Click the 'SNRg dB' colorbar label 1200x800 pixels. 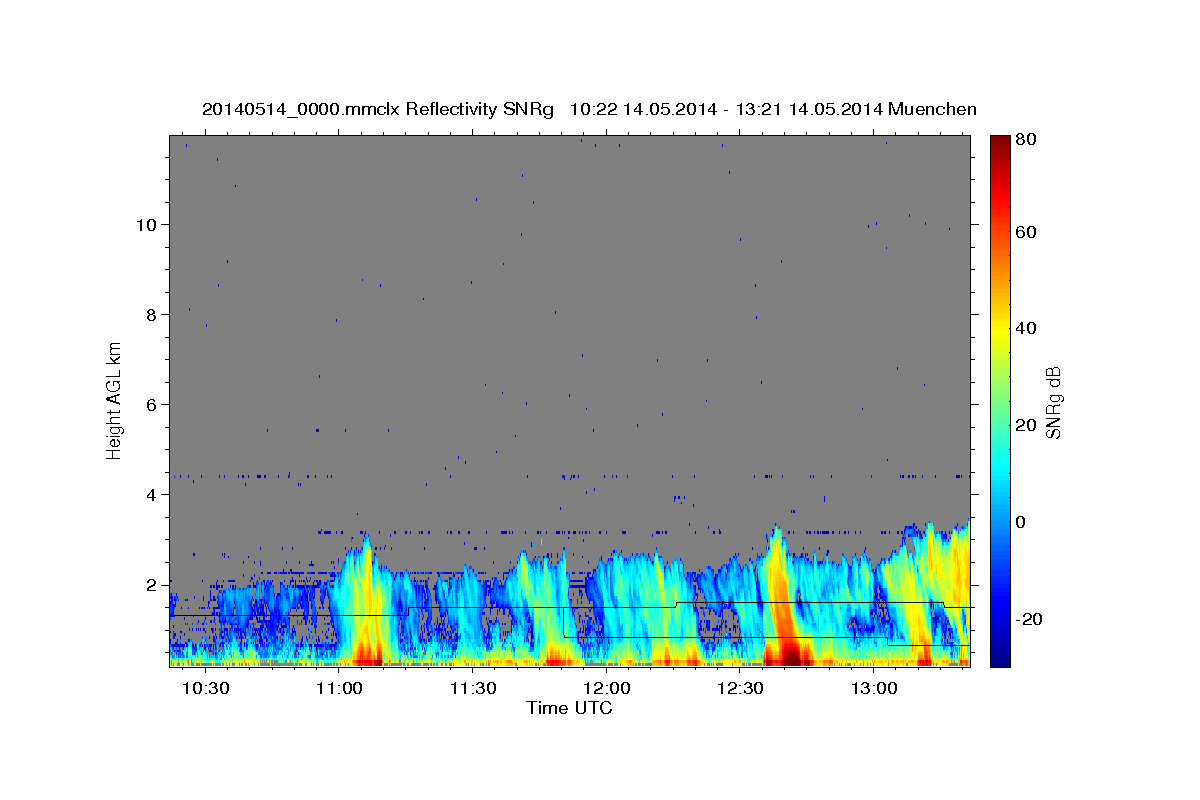1053,402
